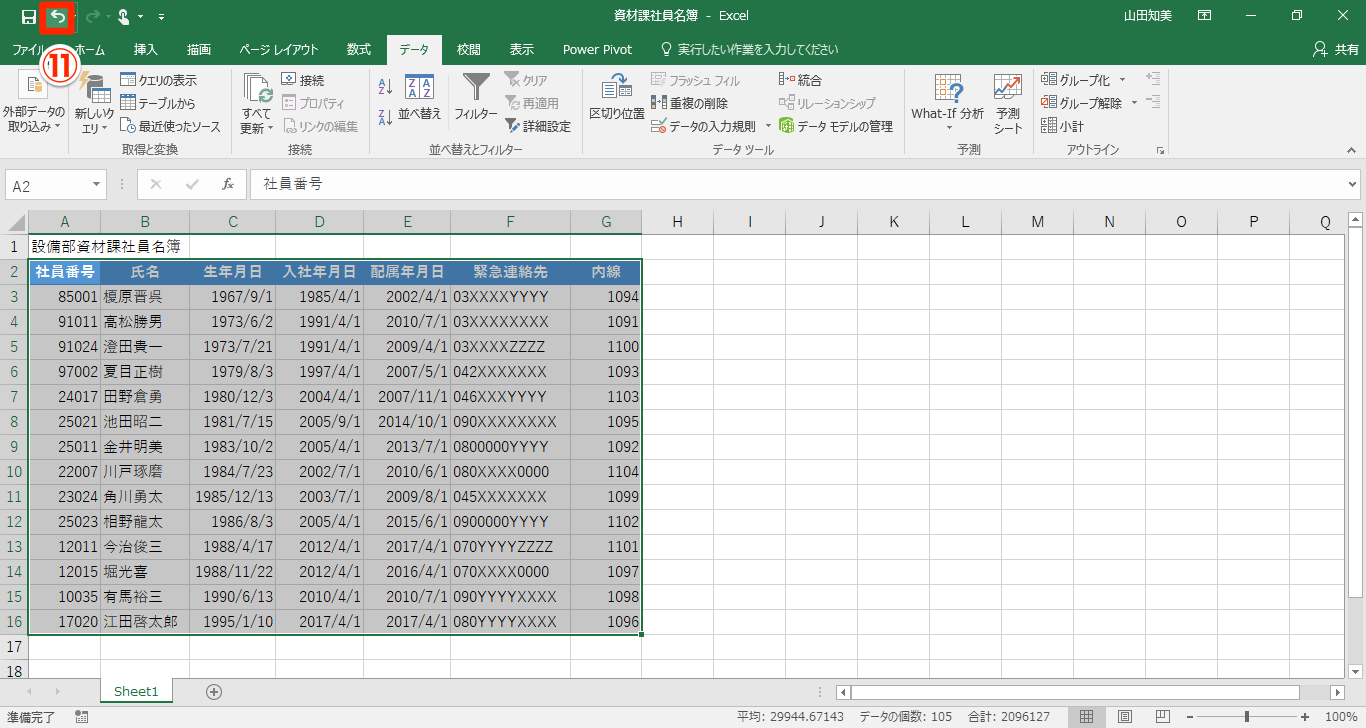Sort ascending A to Z
1366x728 pixels.
[385, 87]
